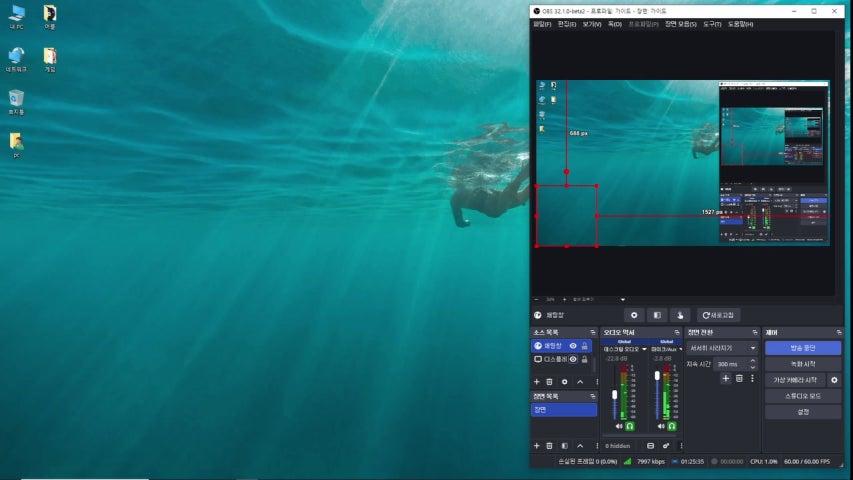Open the preview zoom scaling dropdown
Viewport: 853px width, 480px height.
click(x=622, y=299)
